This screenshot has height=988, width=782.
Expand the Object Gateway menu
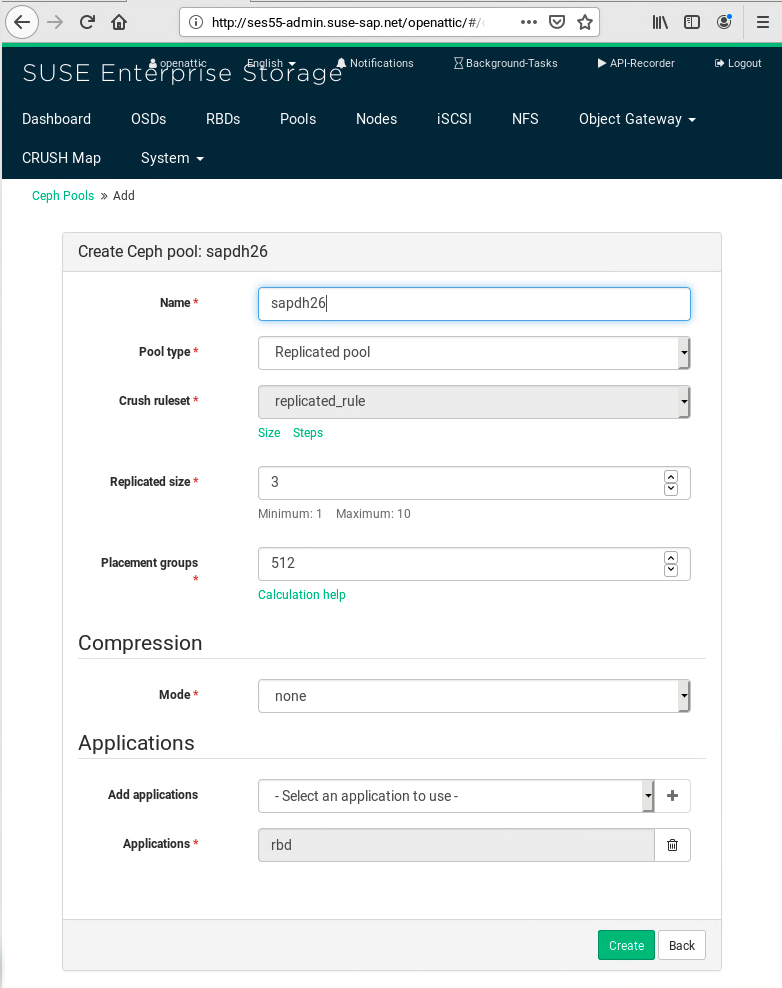(636, 119)
